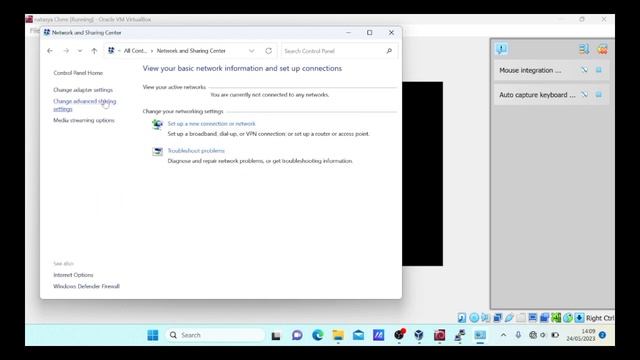Click the search magnifier in Control Panel
Image resolution: width=640 pixels, height=360 pixels.
pyautogui.click(x=389, y=51)
